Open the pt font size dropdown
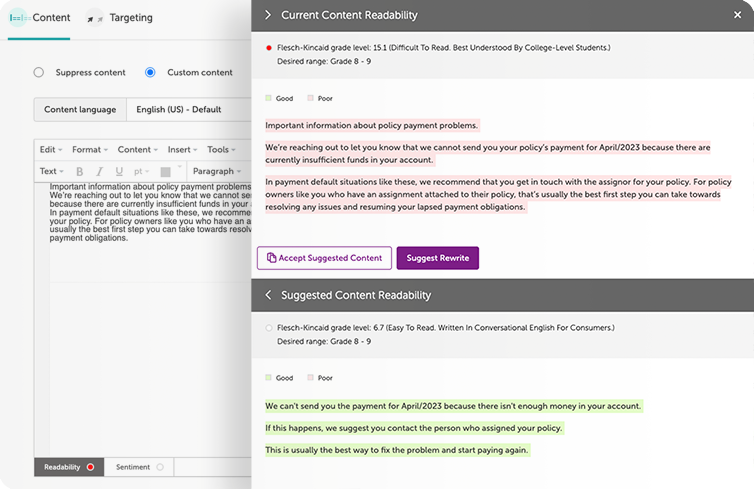The width and height of the screenshot is (754, 489). coord(141,172)
